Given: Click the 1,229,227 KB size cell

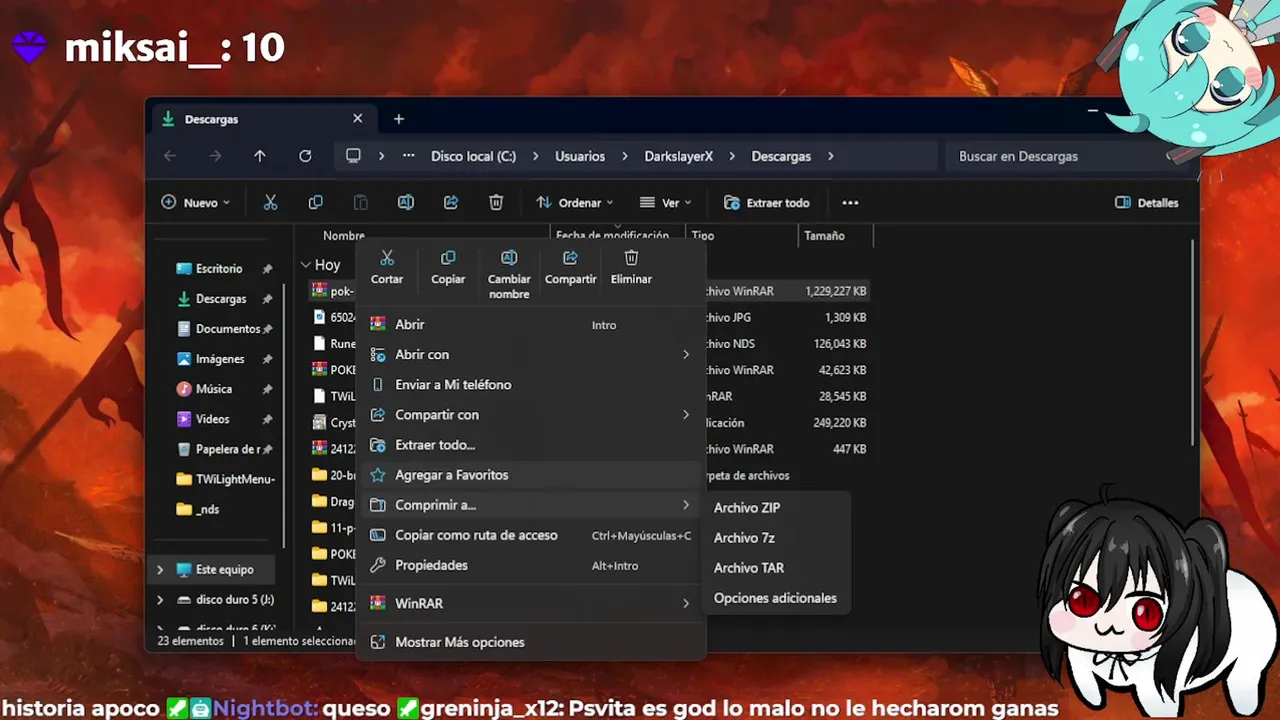Looking at the screenshot, I should pyautogui.click(x=836, y=291).
